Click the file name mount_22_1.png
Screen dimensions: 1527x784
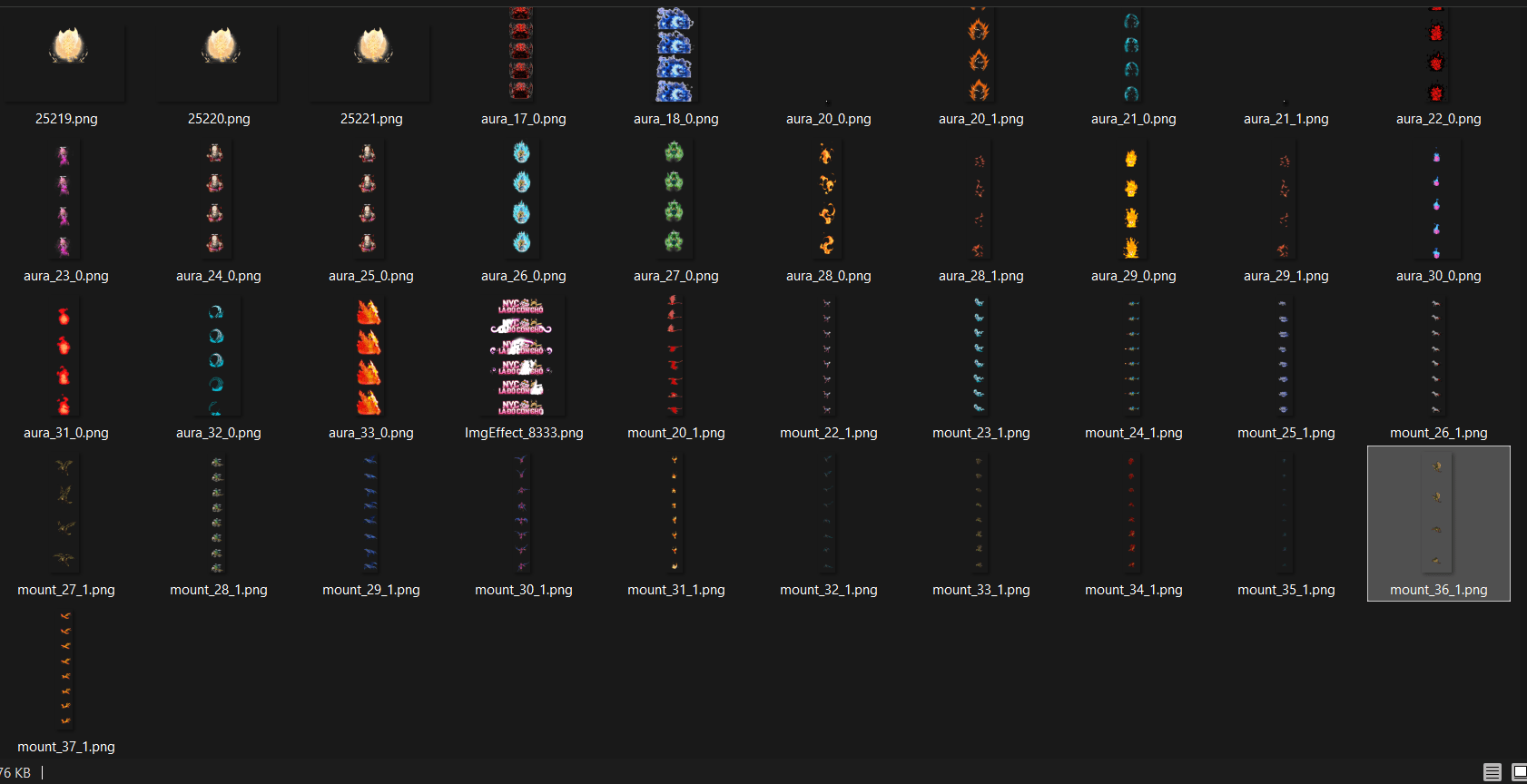click(x=829, y=433)
